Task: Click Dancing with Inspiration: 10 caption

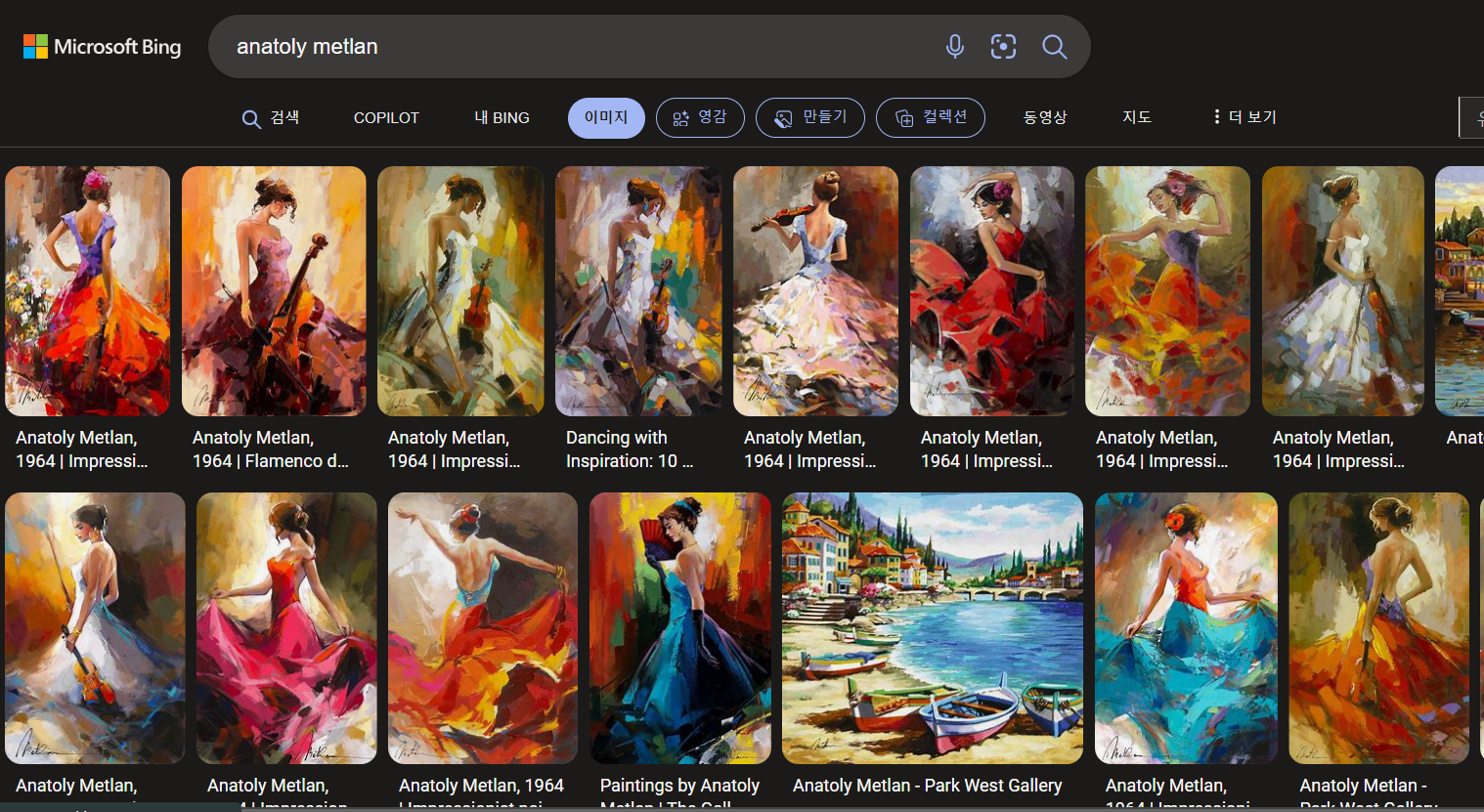Action: tap(630, 449)
